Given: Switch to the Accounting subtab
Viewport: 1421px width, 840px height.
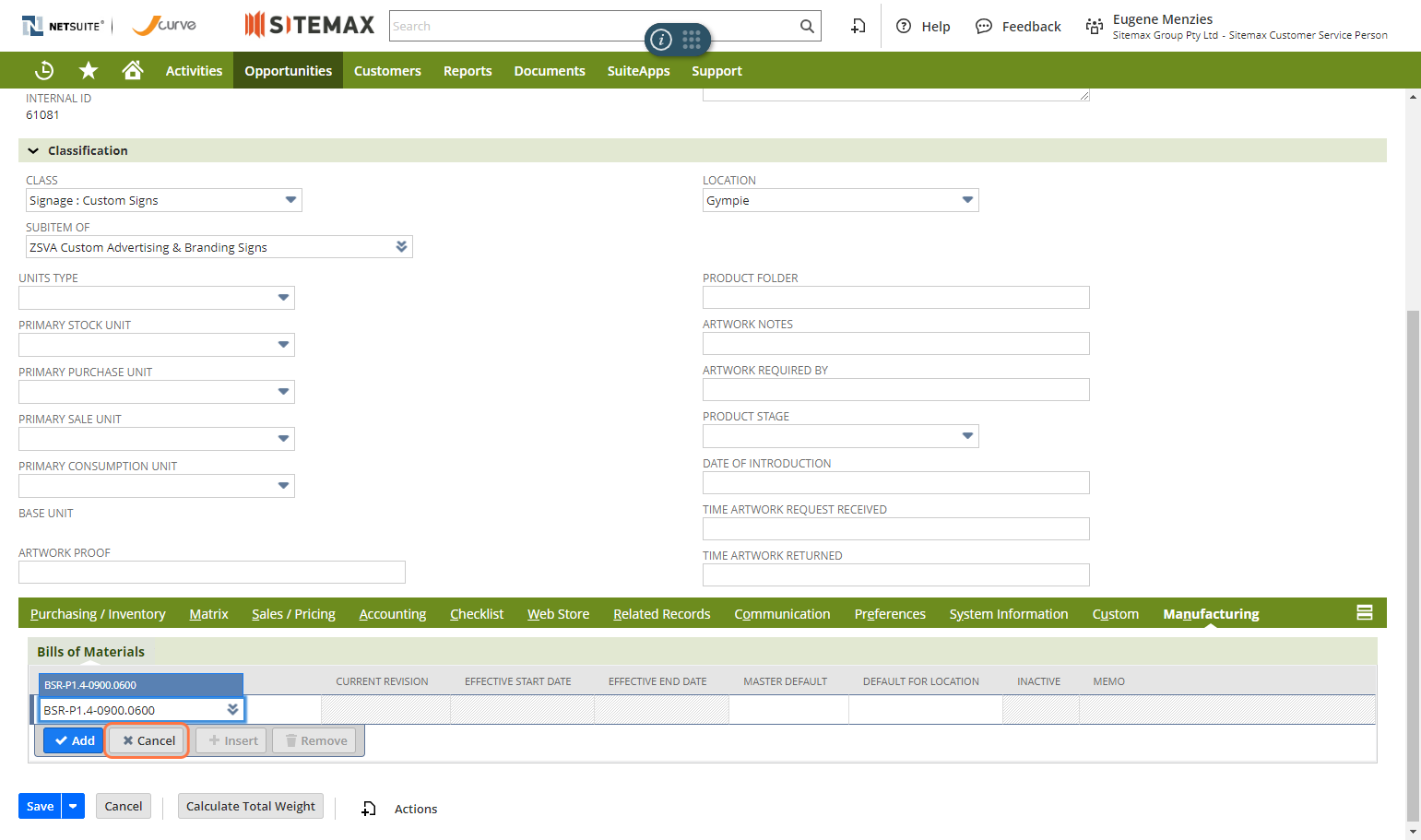Looking at the screenshot, I should 393,613.
